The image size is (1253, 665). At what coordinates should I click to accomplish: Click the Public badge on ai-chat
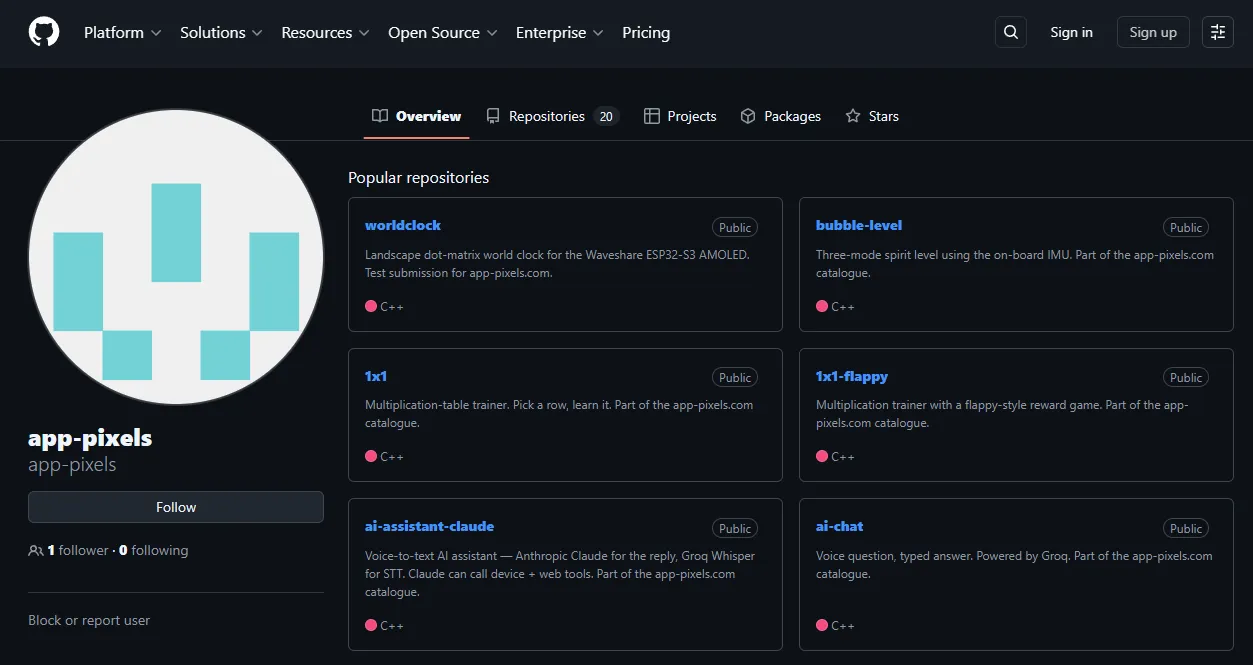click(1186, 528)
